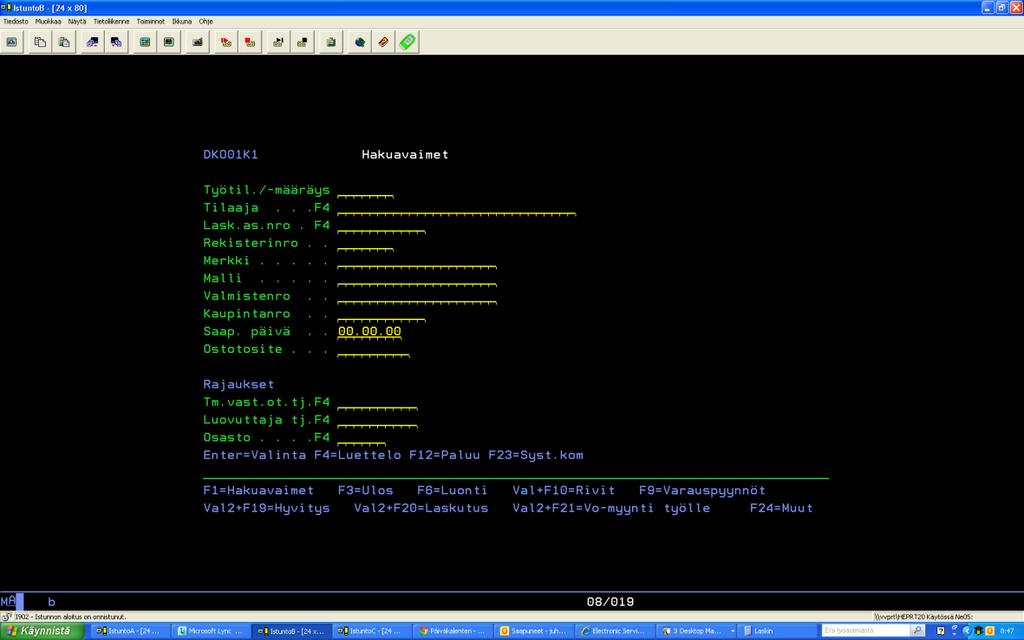The width and height of the screenshot is (1024, 640).
Task: Click the Val2+F20=Laskutus text
Action: [421, 508]
